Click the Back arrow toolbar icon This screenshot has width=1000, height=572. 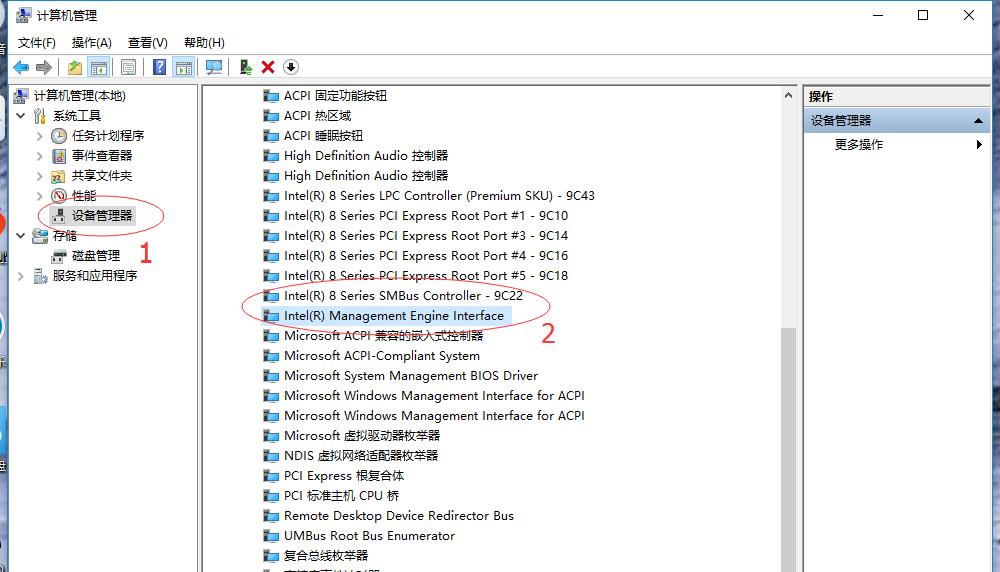(21, 67)
